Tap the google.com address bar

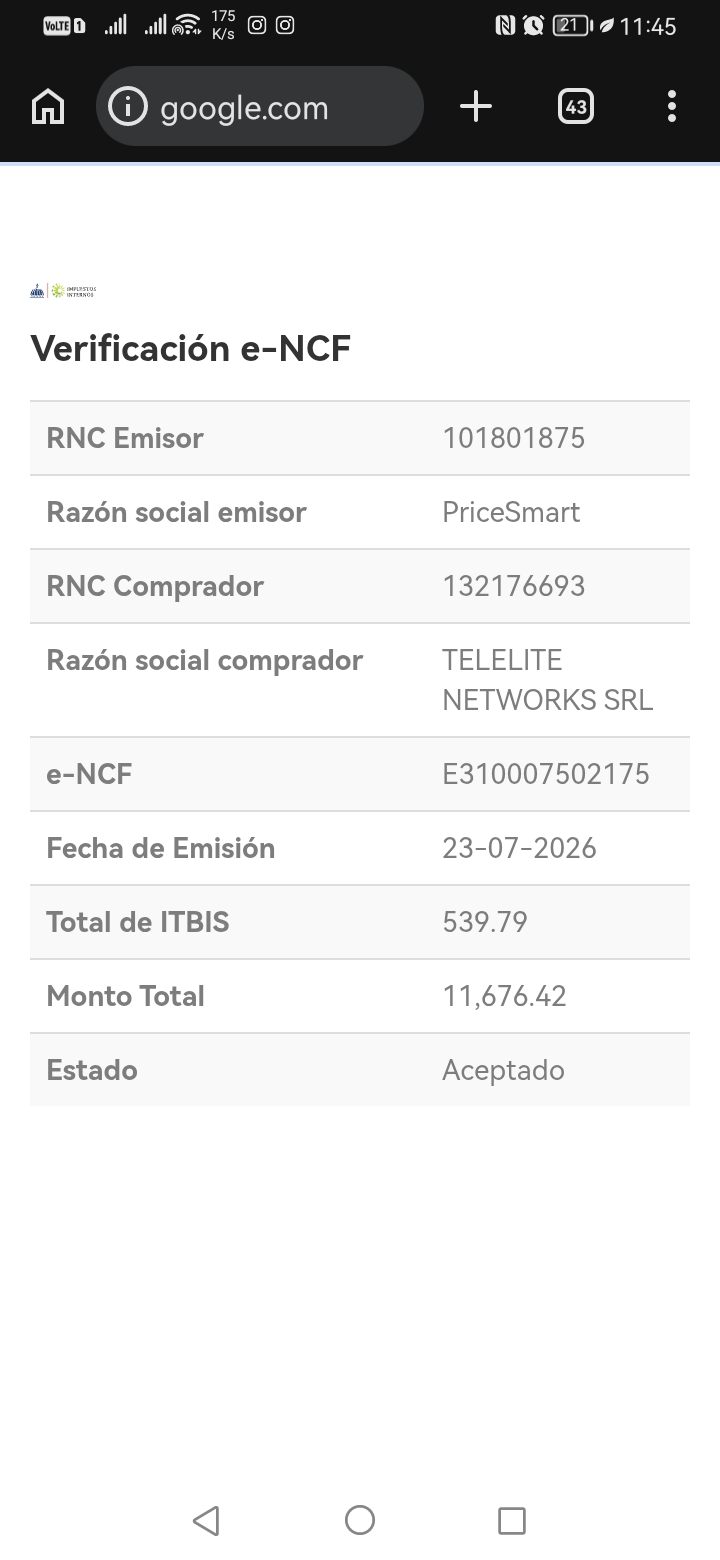(x=260, y=106)
